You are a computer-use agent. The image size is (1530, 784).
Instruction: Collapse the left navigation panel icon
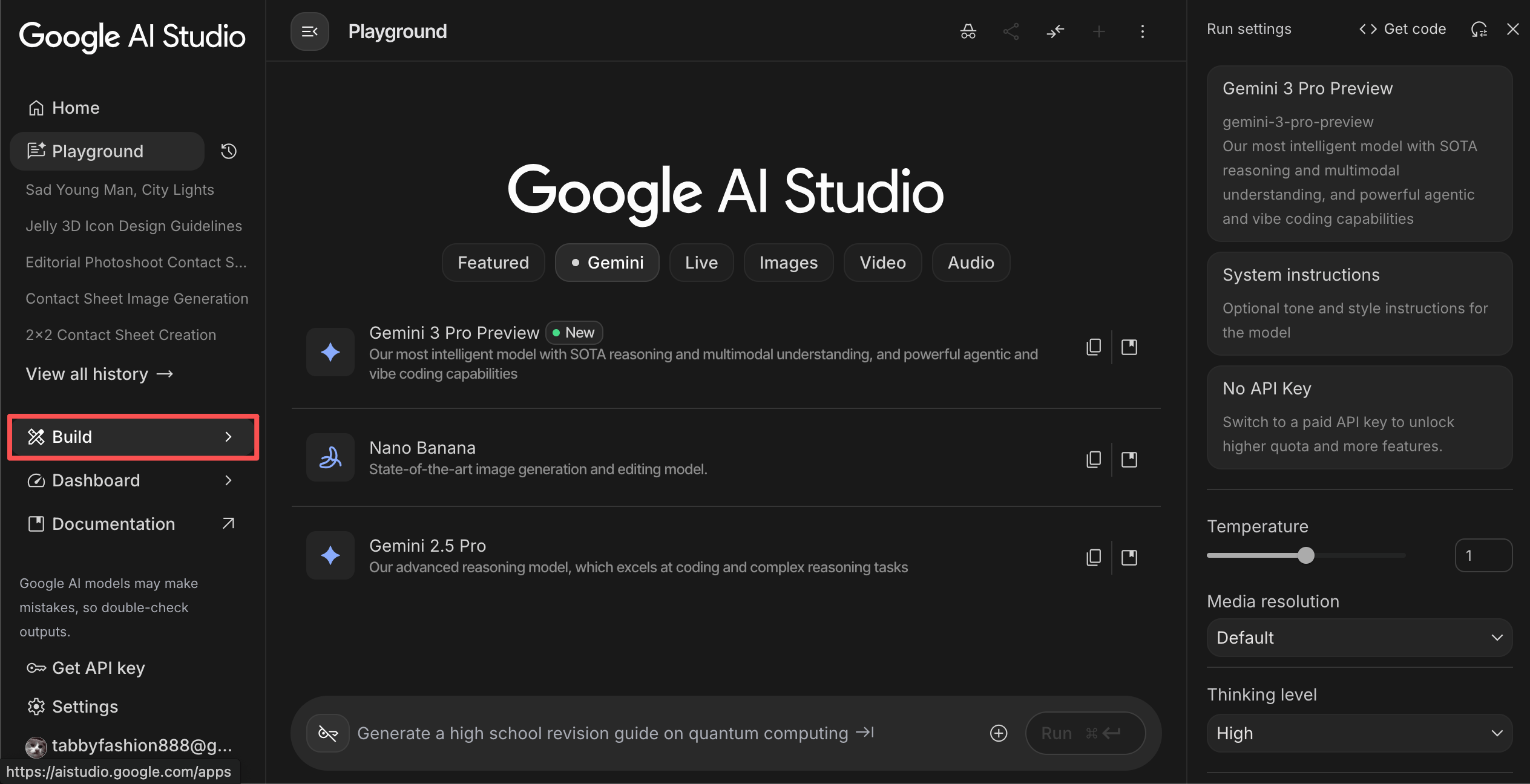pos(309,31)
